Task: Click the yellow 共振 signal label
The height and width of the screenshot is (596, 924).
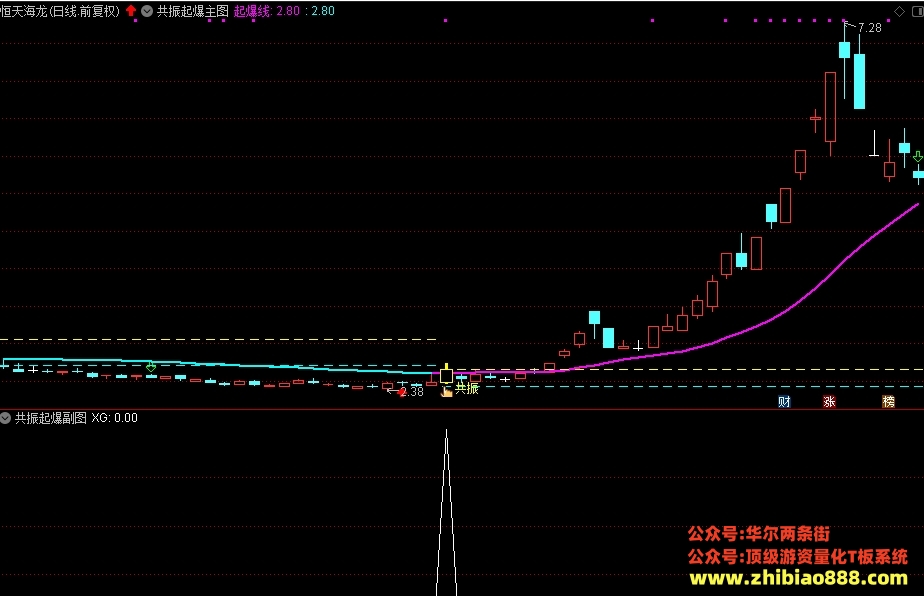Action: pyautogui.click(x=467, y=388)
